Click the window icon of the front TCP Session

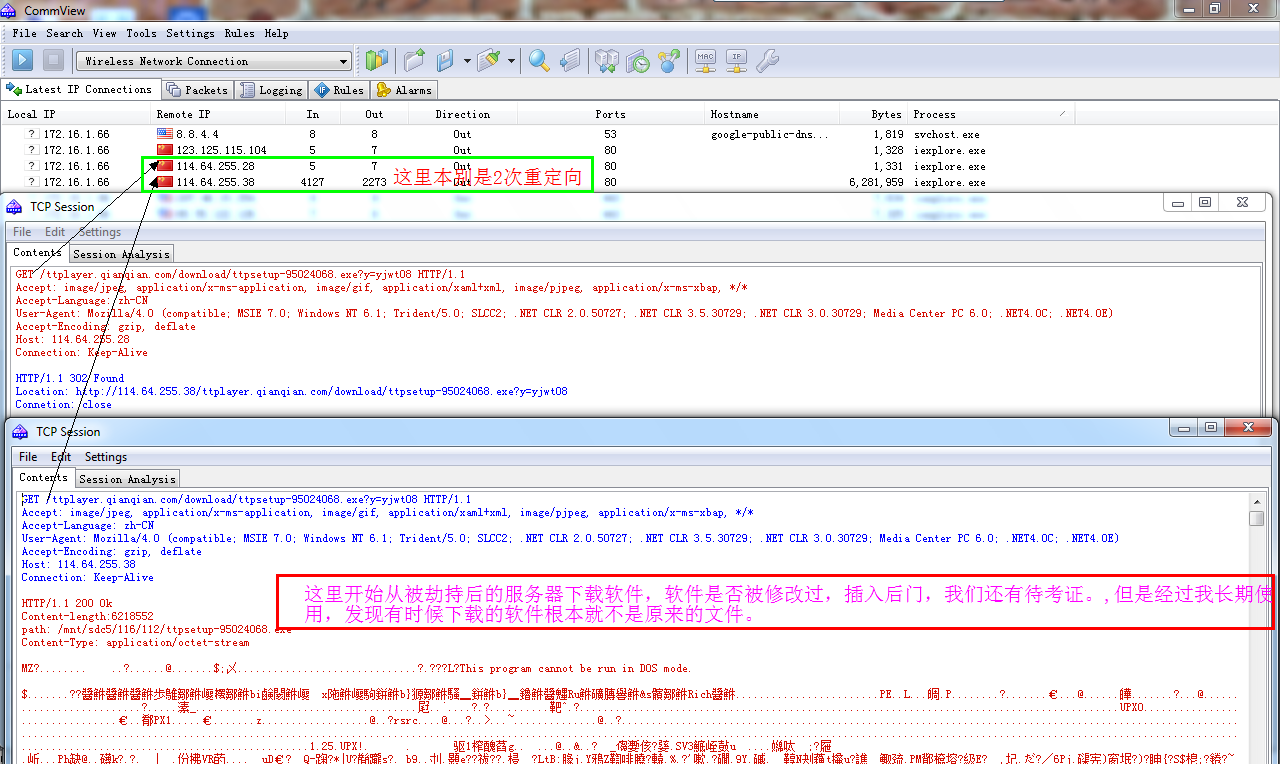(x=19, y=431)
